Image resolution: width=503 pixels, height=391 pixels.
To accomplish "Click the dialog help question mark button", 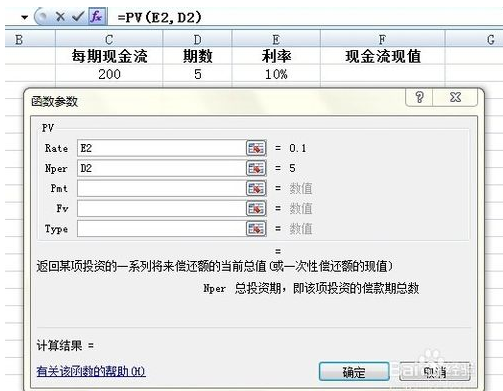I will click(419, 97).
